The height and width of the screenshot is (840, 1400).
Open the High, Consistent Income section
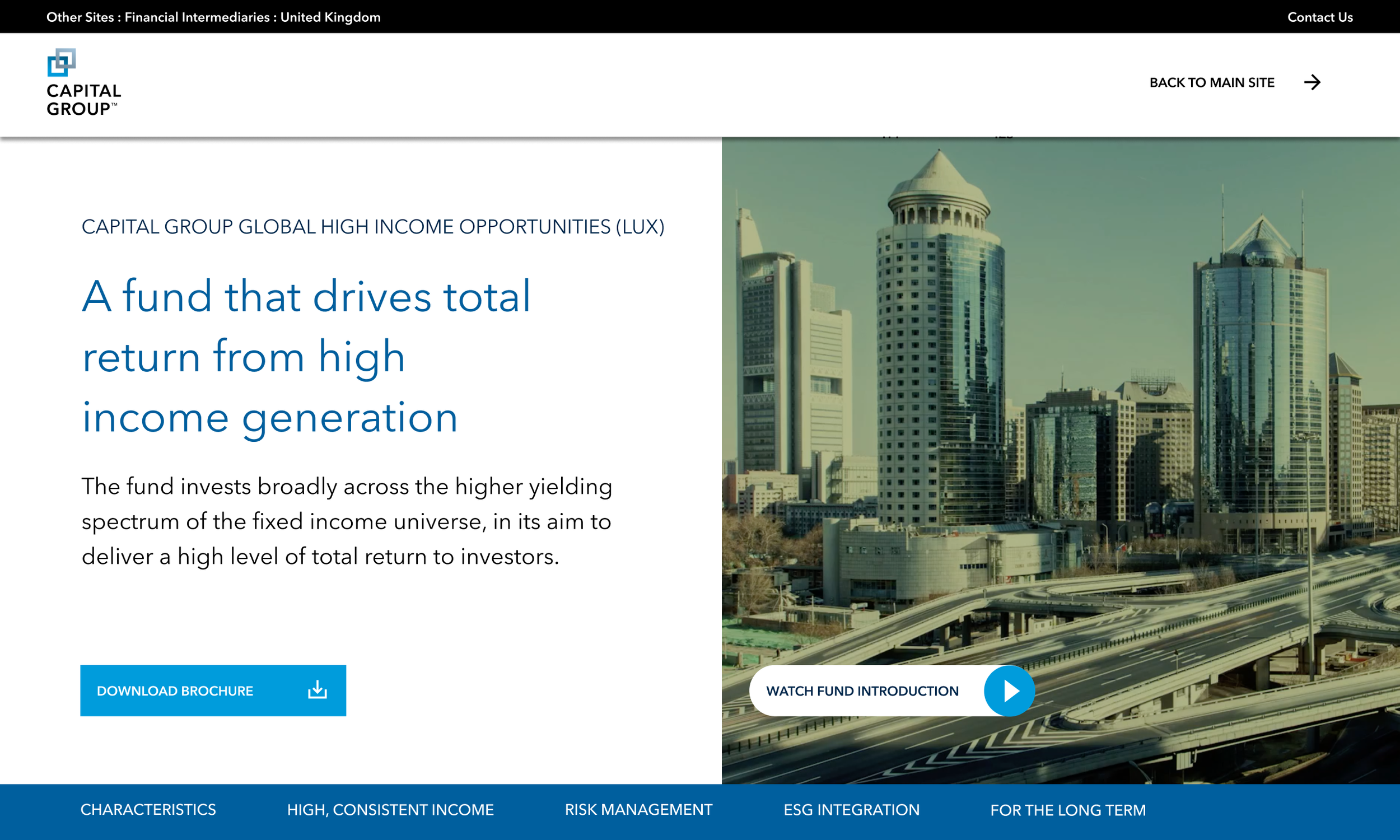pyautogui.click(x=390, y=809)
